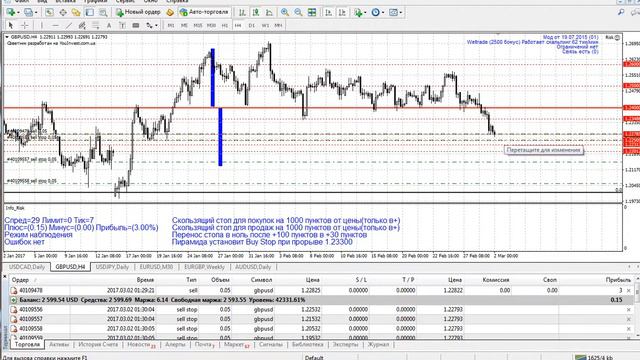
Task: Switch timeframe to M1
Action: (171, 25)
